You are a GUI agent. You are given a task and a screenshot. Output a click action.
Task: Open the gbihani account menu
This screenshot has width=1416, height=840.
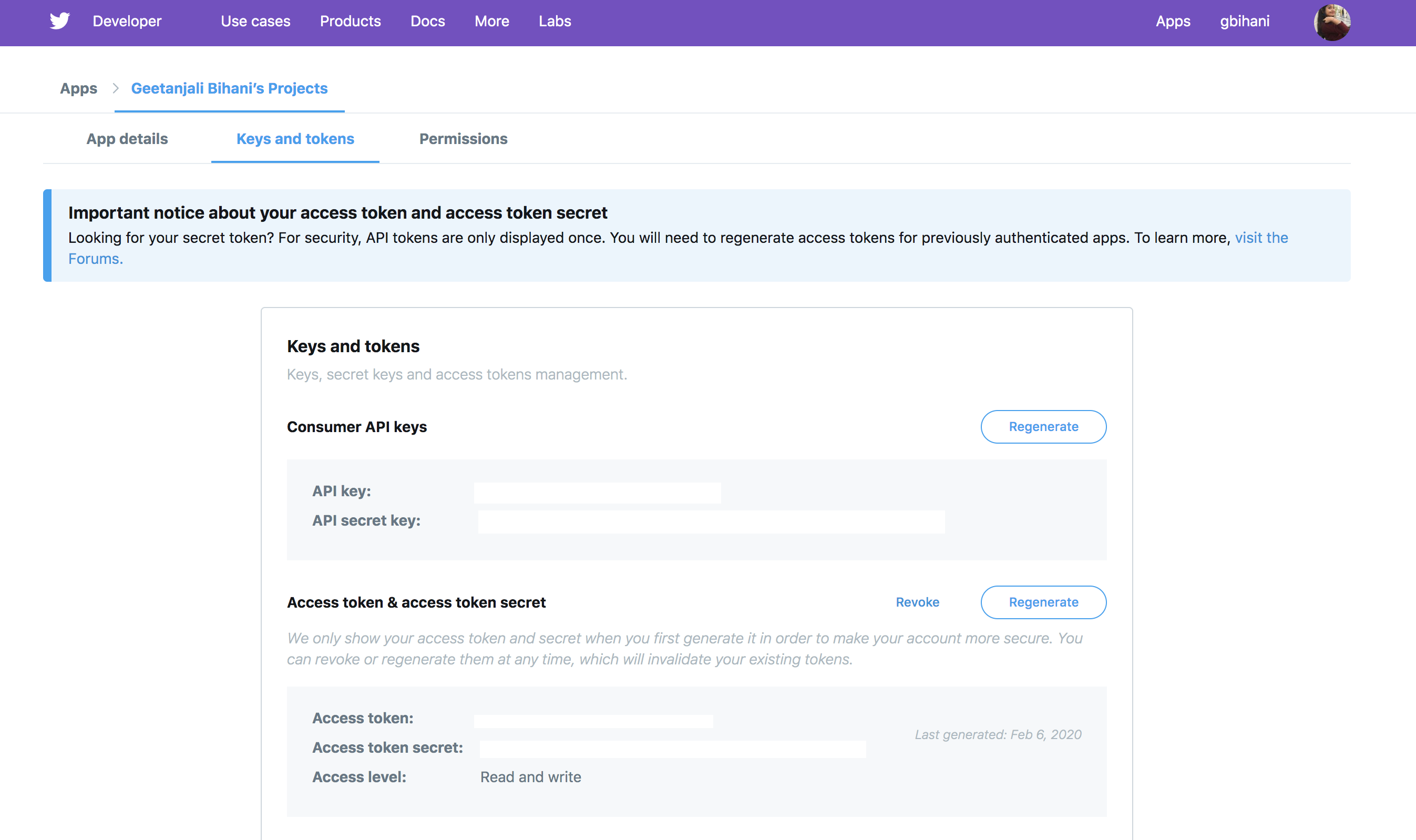point(1245,21)
